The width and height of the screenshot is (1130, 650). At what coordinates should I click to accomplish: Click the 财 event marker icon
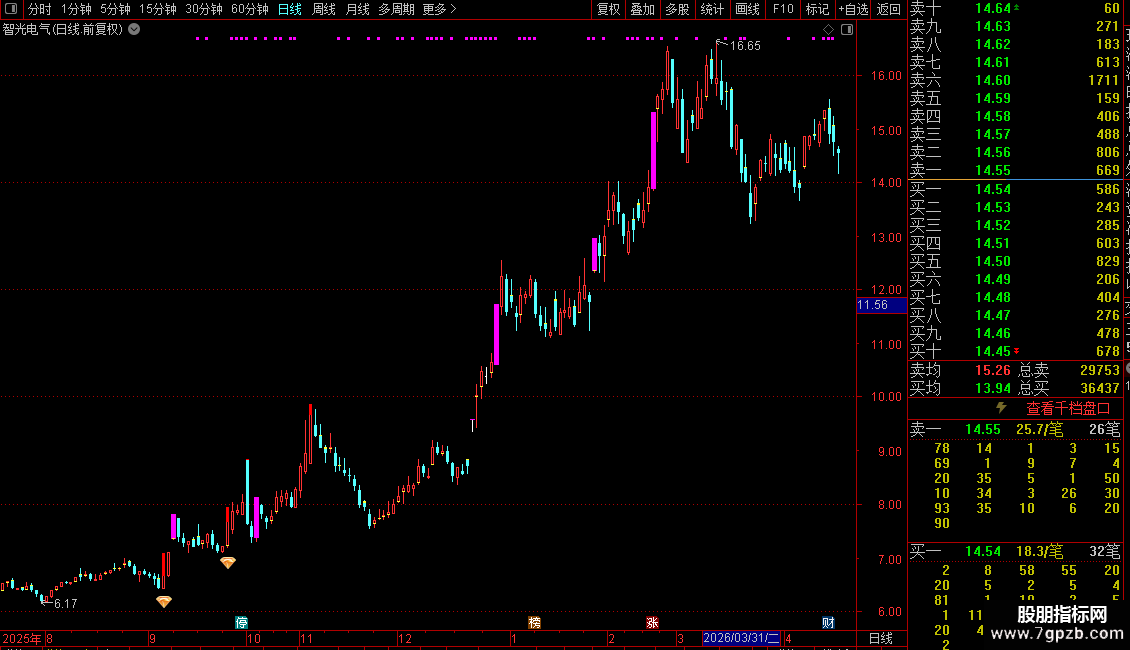coord(828,623)
